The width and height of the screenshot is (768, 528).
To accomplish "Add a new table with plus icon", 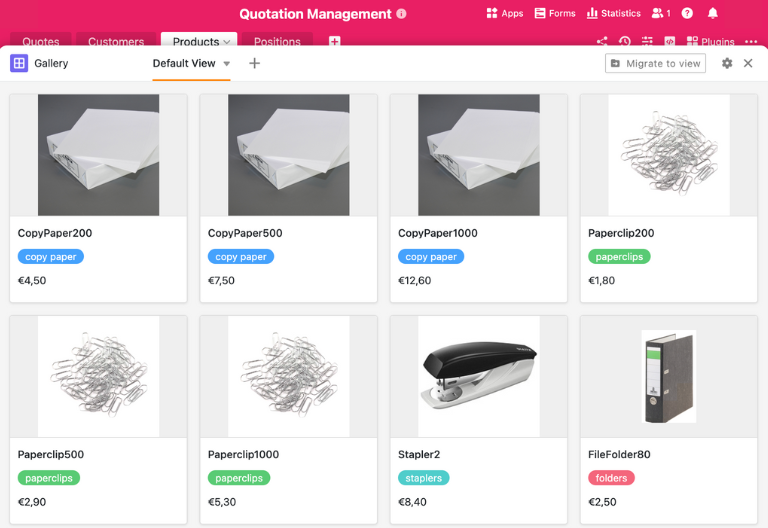I will pos(335,42).
